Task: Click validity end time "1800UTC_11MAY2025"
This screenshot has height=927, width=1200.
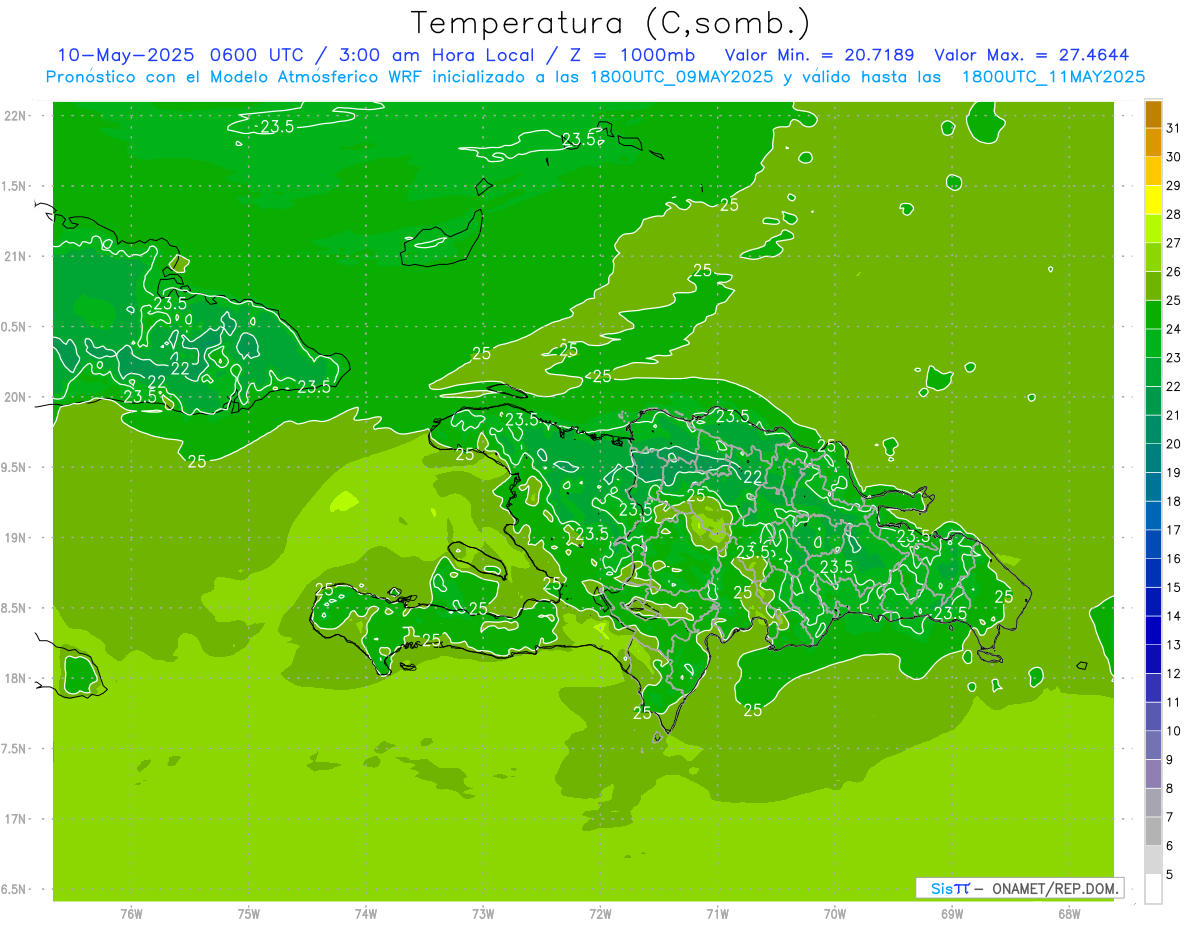Action: point(1053,77)
